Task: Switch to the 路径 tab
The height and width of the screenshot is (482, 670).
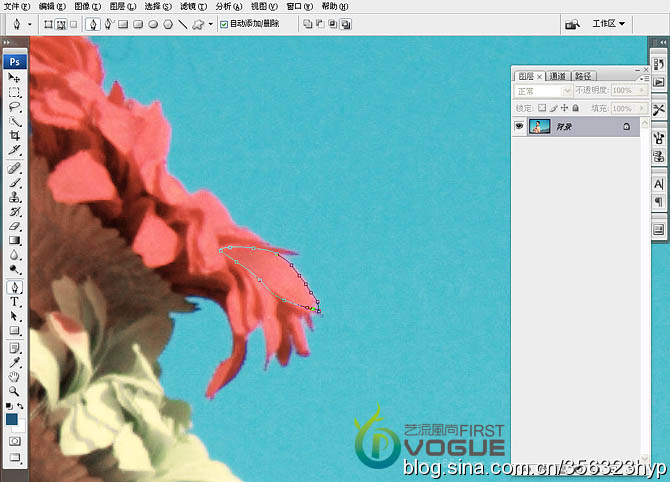Action: 583,75
